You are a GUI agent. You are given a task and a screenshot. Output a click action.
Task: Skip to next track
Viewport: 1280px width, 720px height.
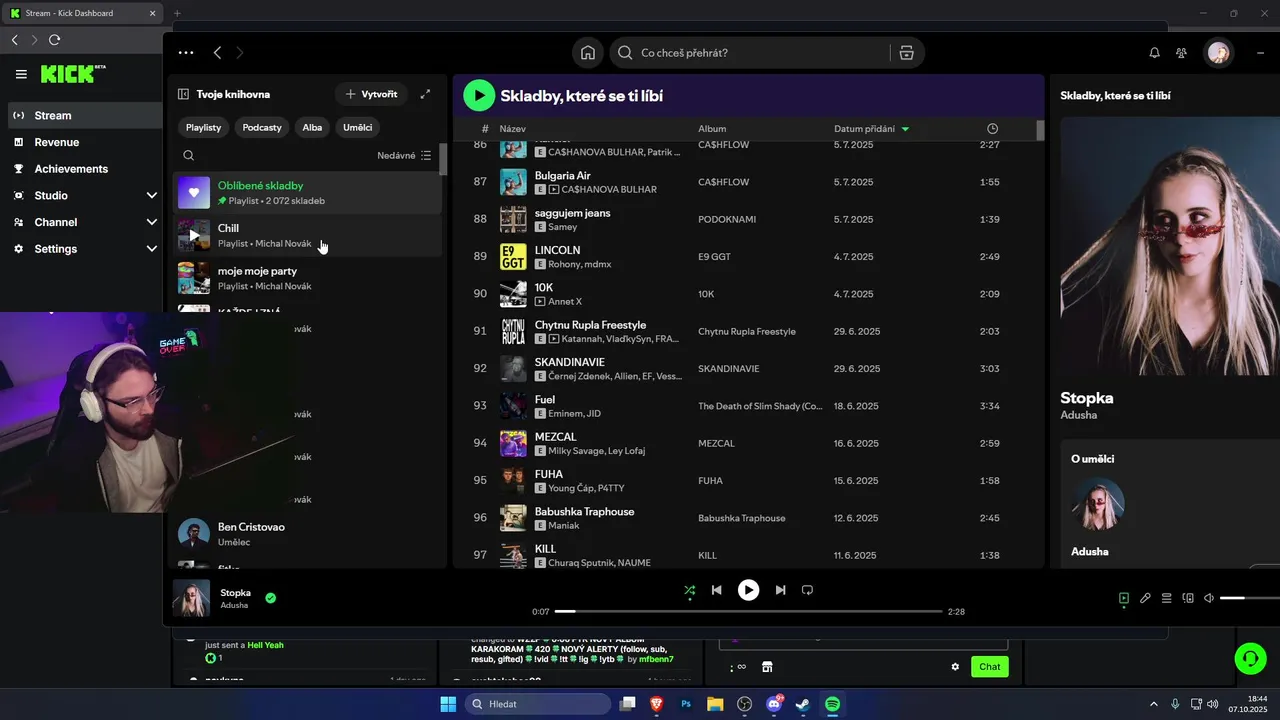pyautogui.click(x=780, y=590)
